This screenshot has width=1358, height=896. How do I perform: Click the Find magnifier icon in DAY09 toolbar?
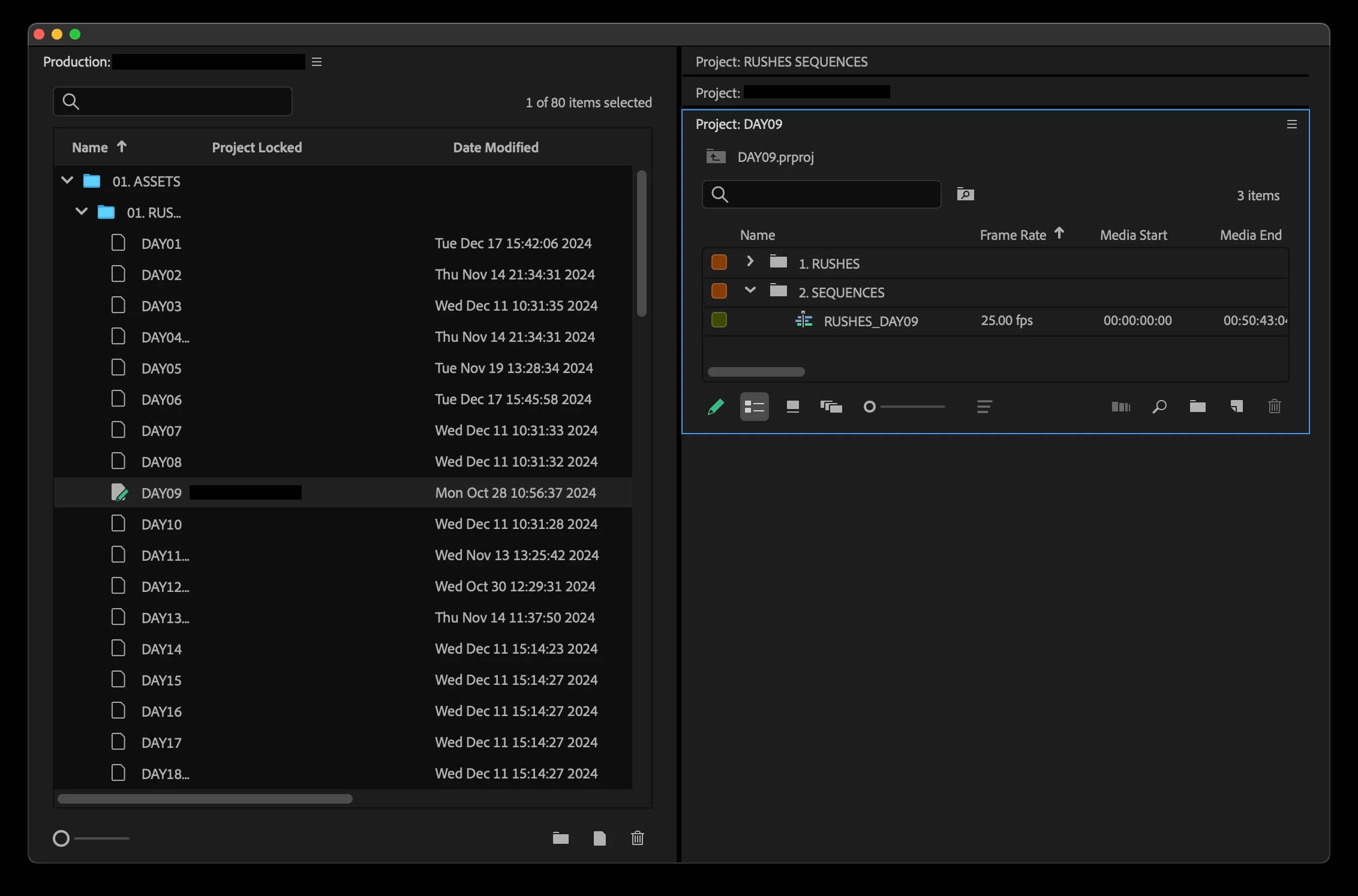coord(1159,407)
